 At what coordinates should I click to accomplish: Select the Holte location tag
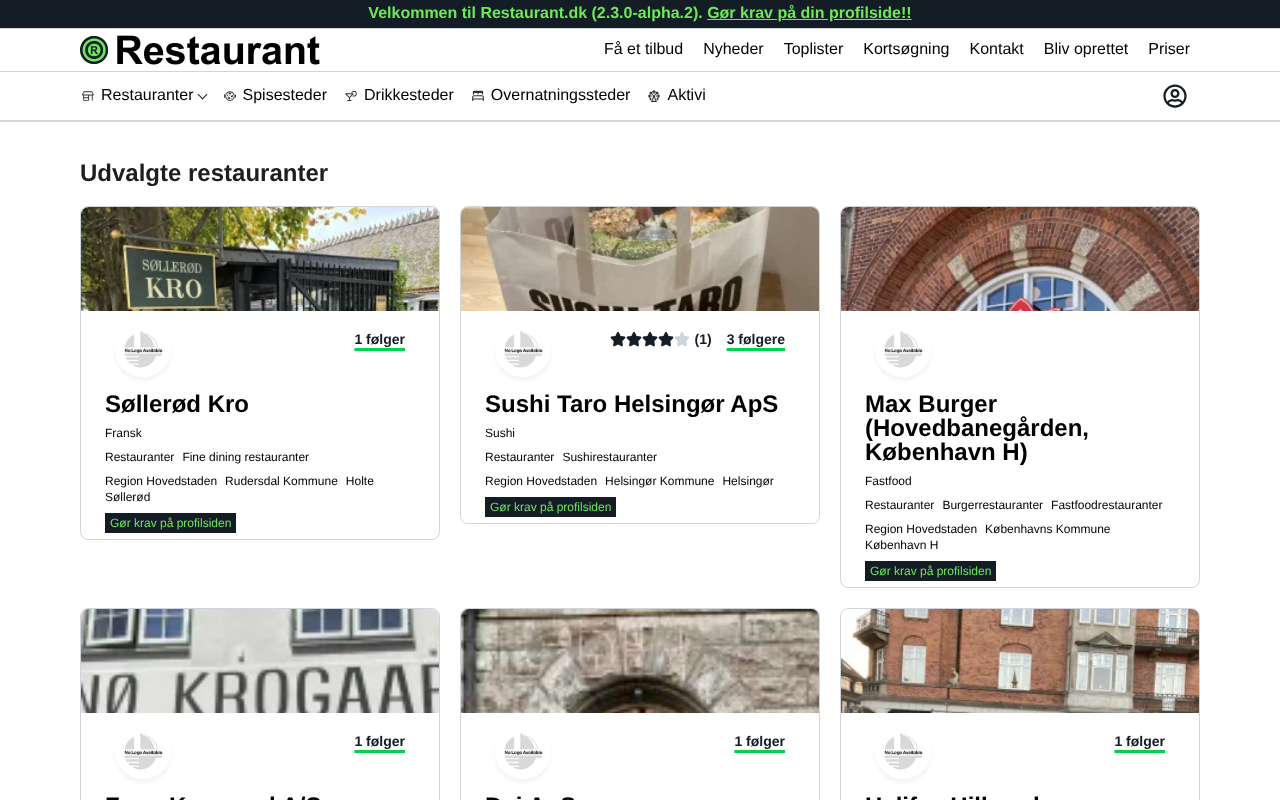[x=360, y=481]
